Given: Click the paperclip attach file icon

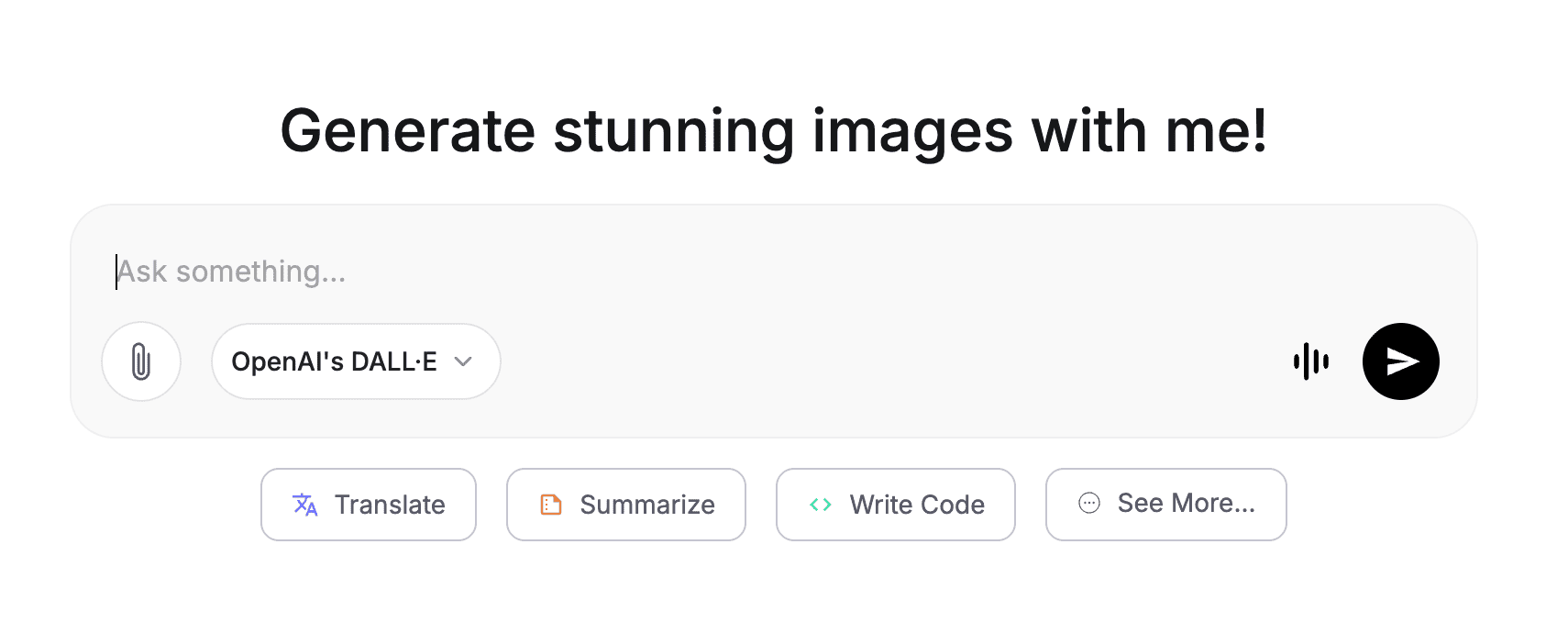Looking at the screenshot, I should [x=141, y=361].
